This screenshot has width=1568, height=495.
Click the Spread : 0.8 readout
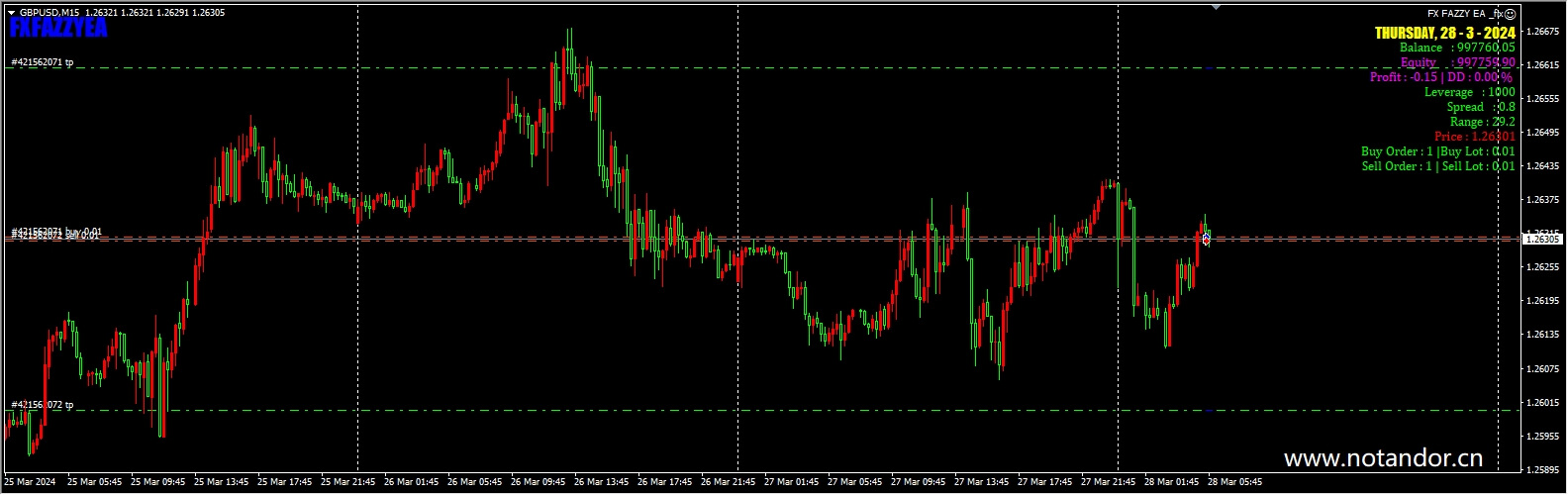coord(1481,107)
